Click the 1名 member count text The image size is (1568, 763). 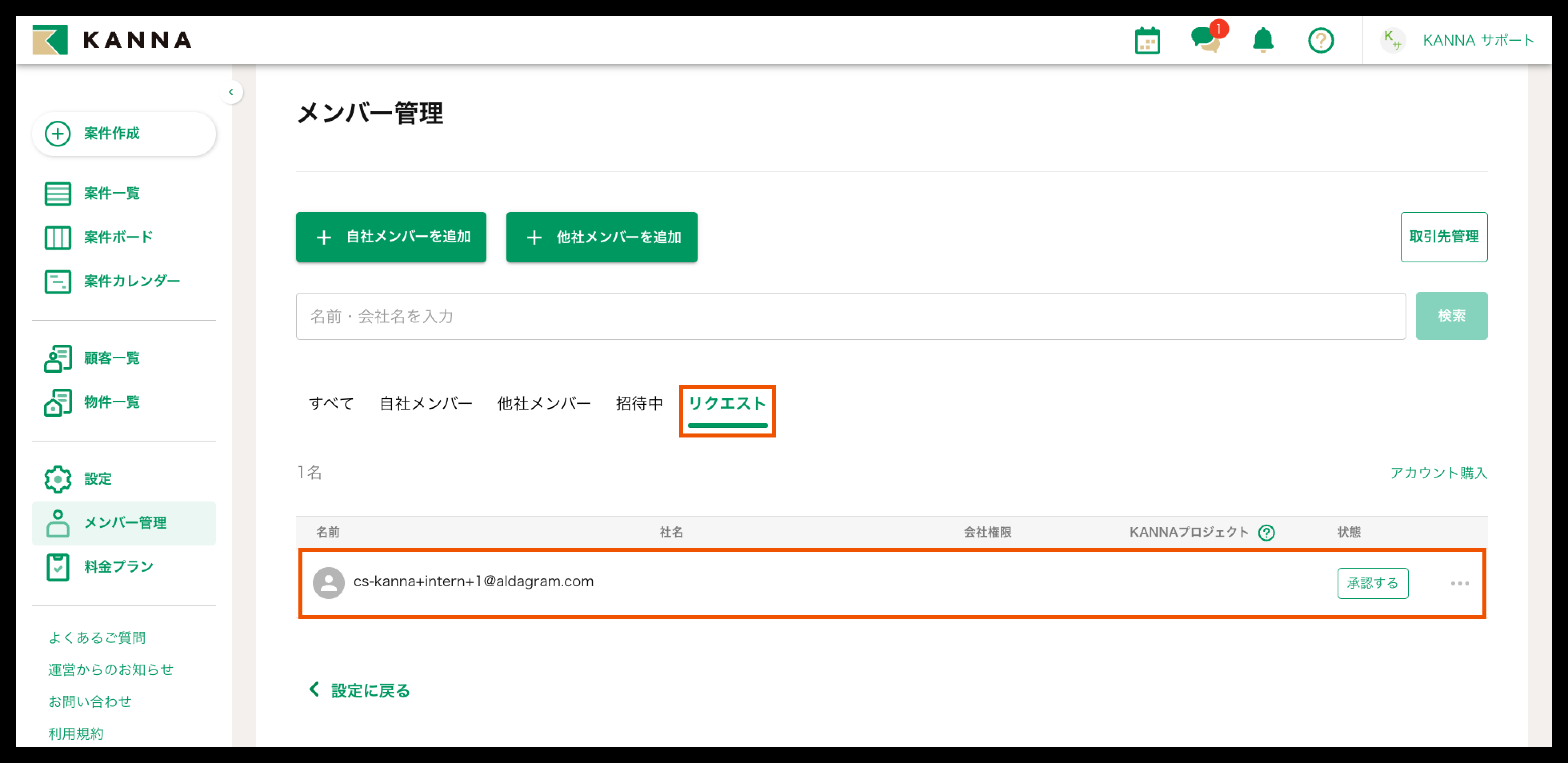point(309,473)
